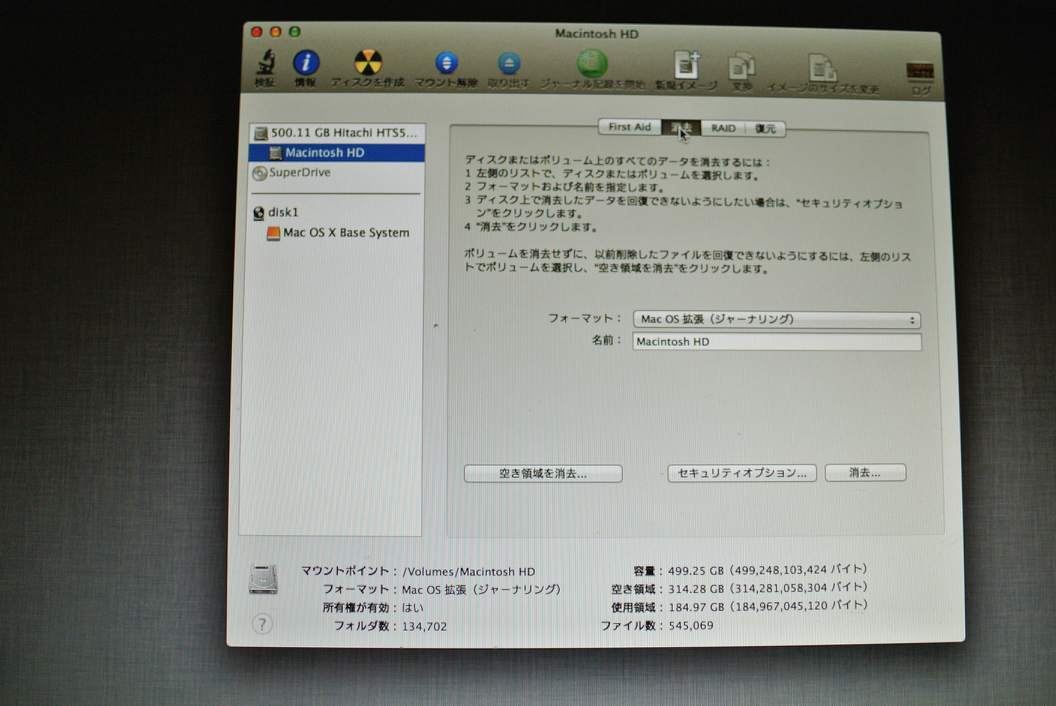
Task: Switch to the RAID tab
Action: (723, 128)
